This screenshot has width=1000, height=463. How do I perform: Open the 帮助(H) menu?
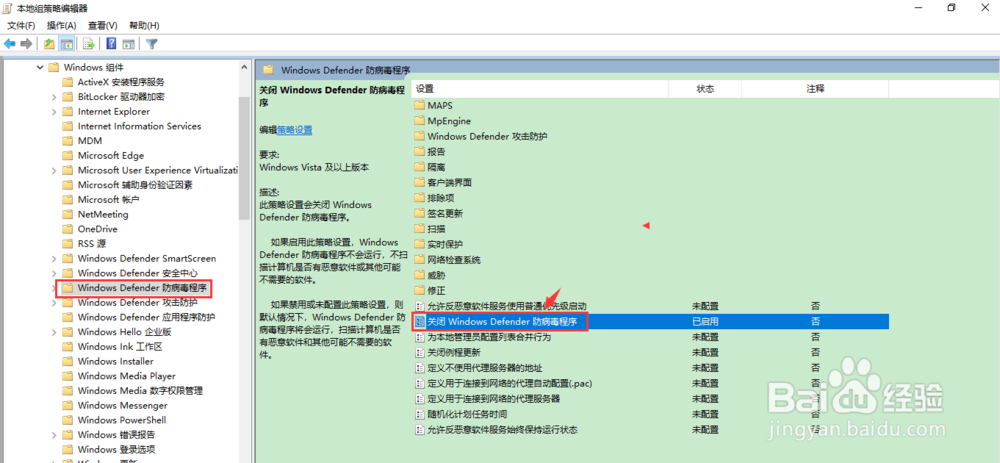pos(144,26)
